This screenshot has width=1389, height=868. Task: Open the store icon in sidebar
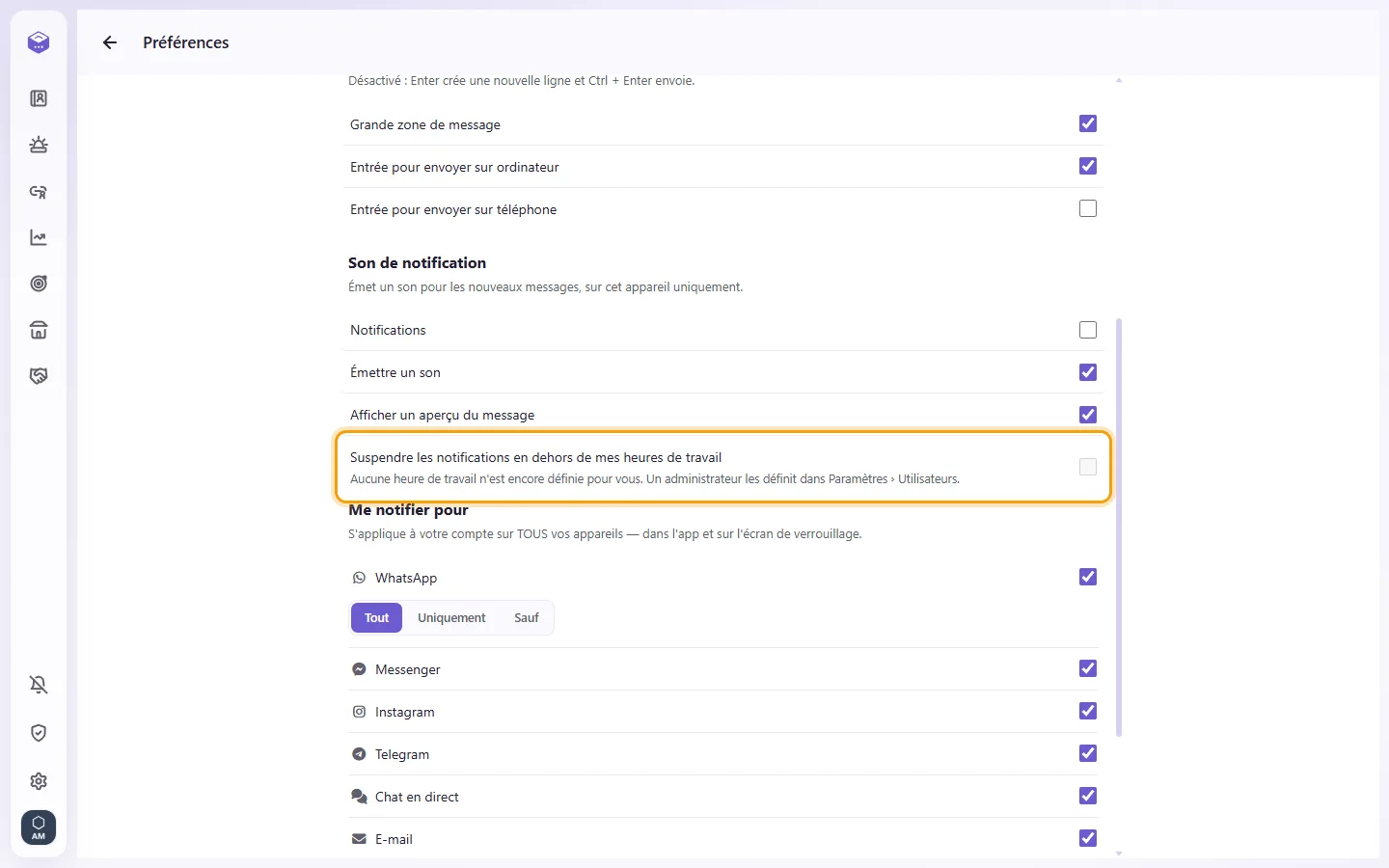coord(39,330)
